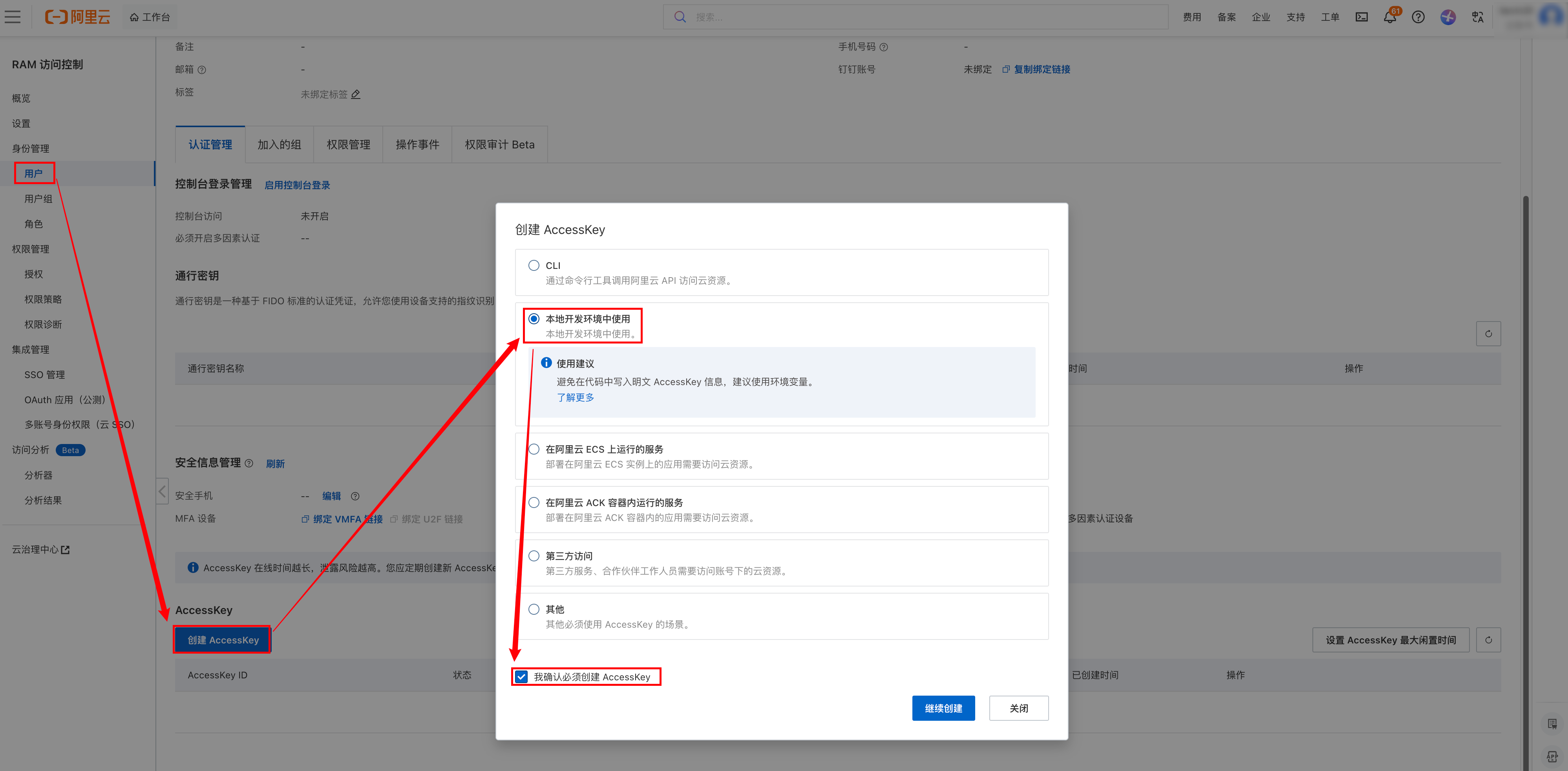Open the hamburger navigation menu
Image resolution: width=1568 pixels, height=771 pixels.
pyautogui.click(x=13, y=16)
